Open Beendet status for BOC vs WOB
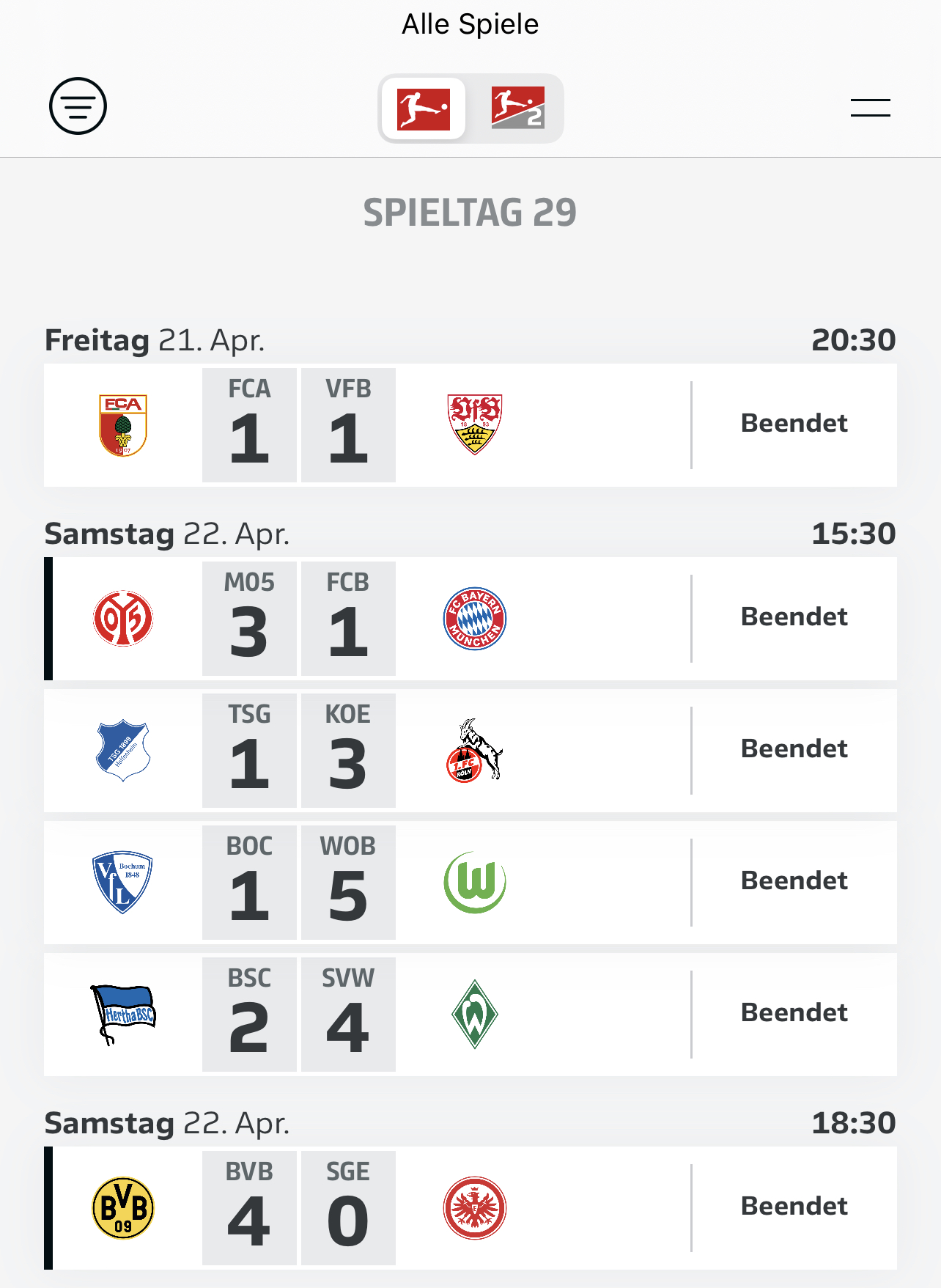 point(794,881)
